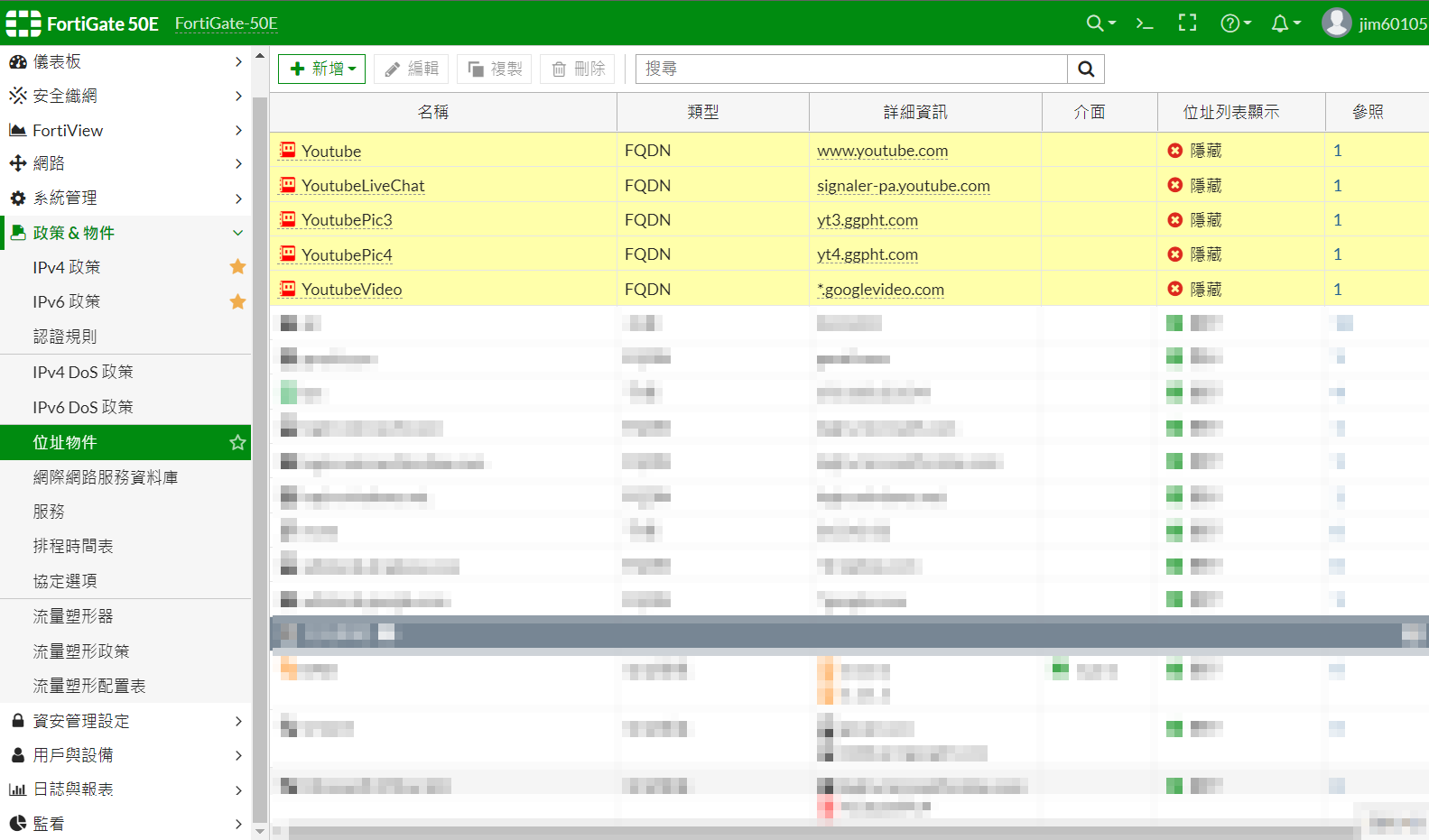Image resolution: width=1429 pixels, height=840 pixels.
Task: Toggle favorite star on 位址物件
Action: click(237, 442)
